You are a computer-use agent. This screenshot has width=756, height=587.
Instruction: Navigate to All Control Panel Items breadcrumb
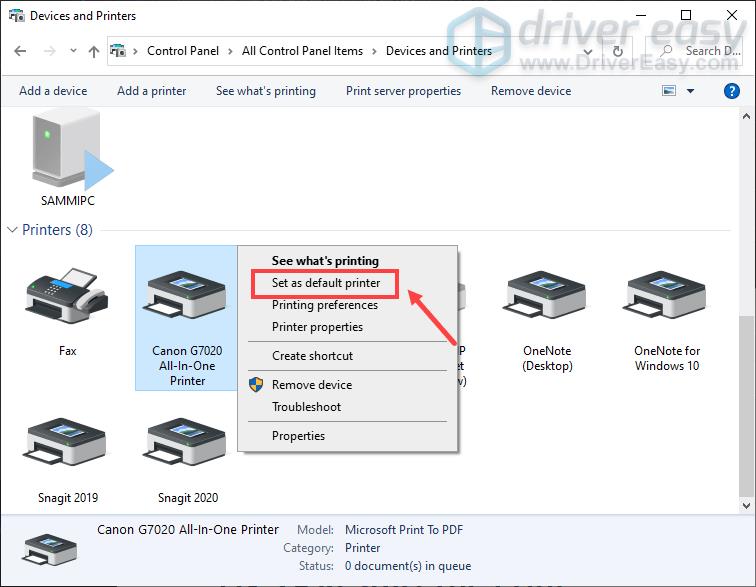[x=302, y=51]
